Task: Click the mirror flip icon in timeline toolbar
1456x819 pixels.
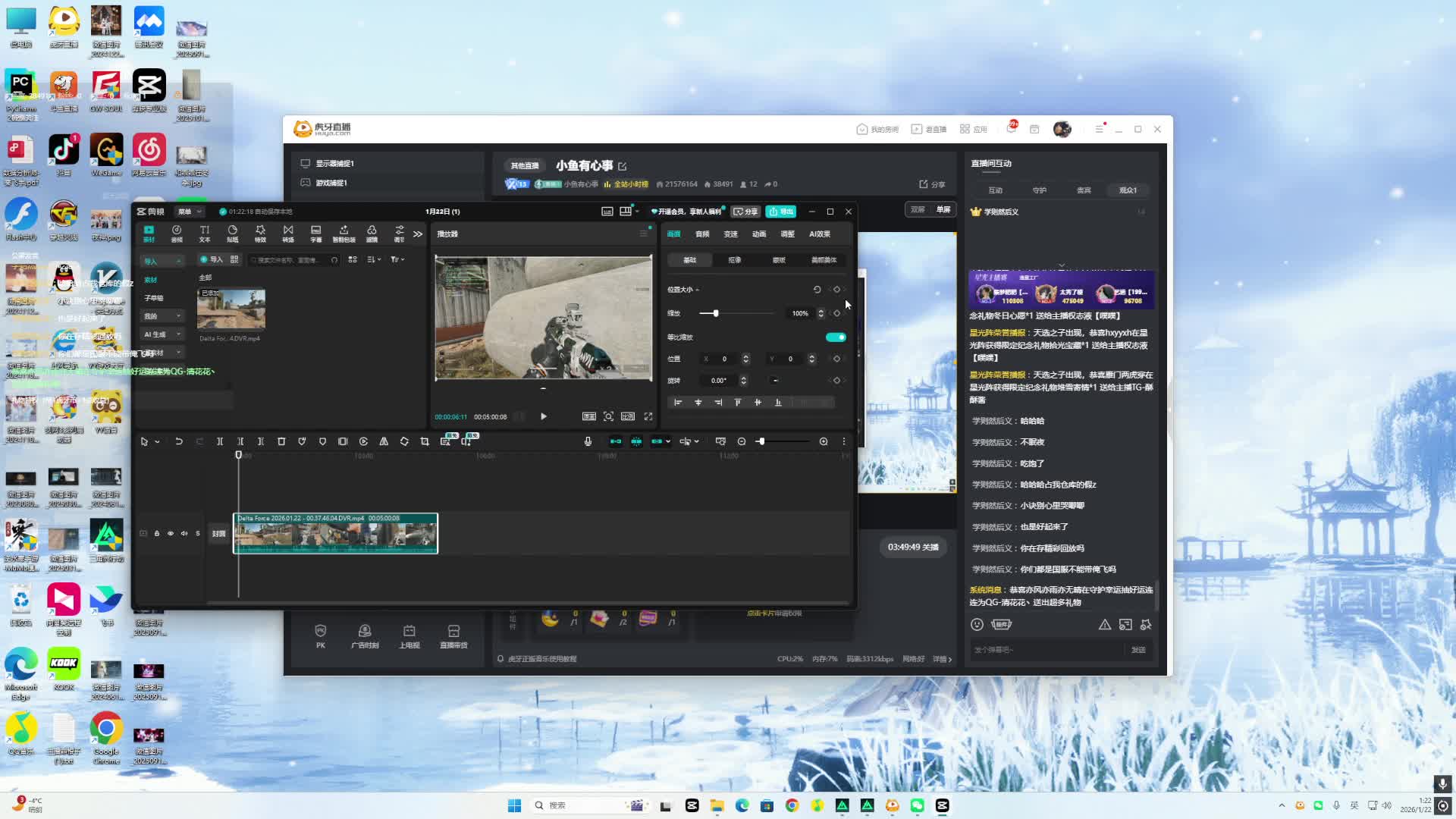Action: point(384,441)
